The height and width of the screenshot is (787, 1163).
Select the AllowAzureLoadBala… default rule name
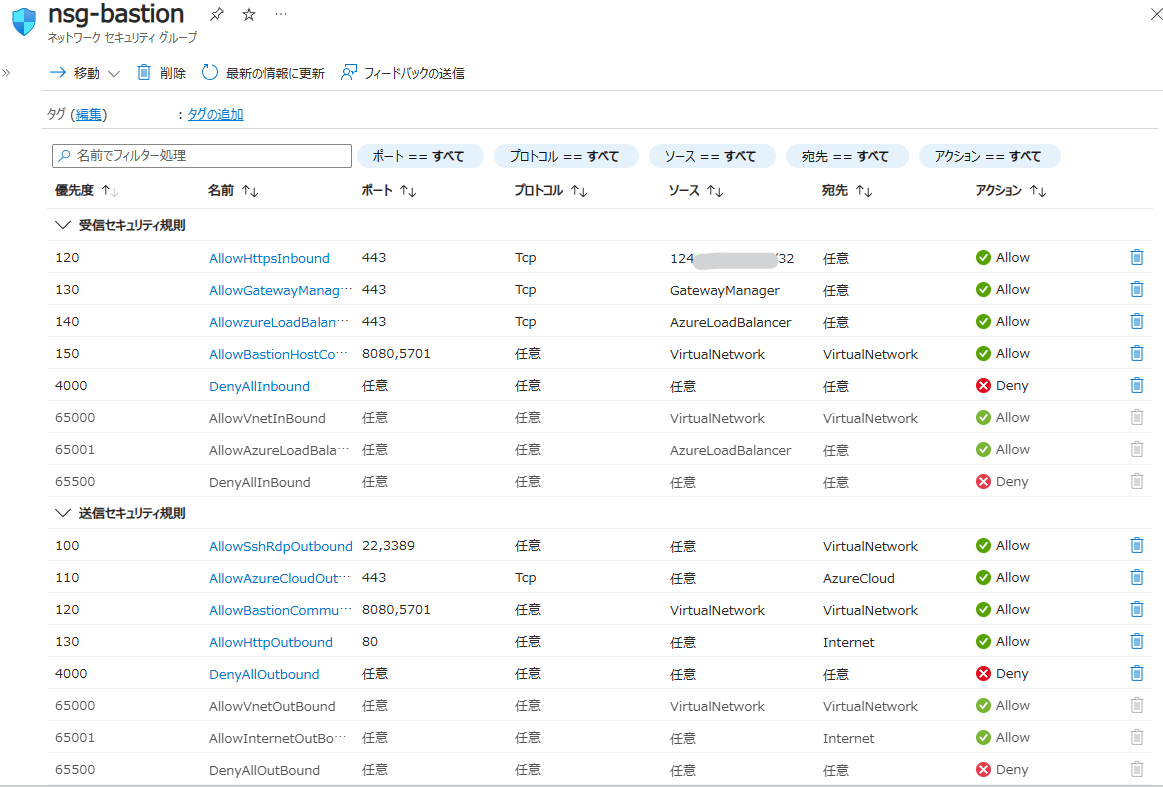point(279,450)
